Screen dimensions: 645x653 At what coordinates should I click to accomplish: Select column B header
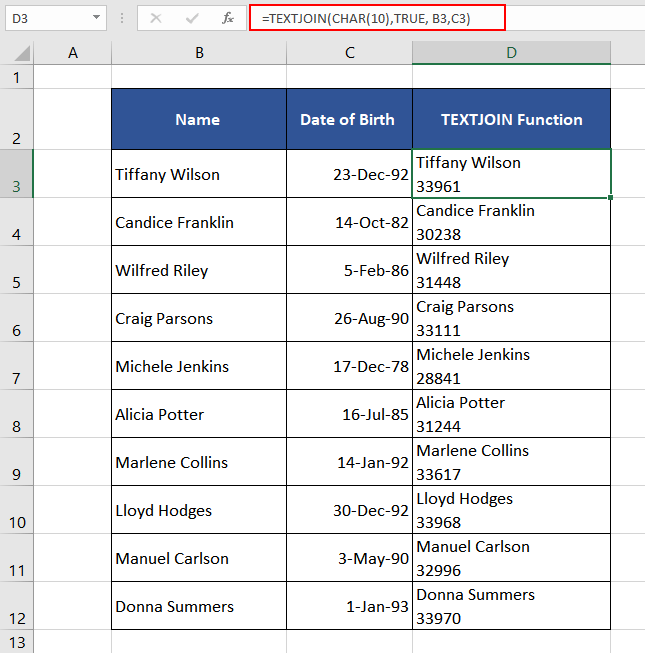(199, 53)
